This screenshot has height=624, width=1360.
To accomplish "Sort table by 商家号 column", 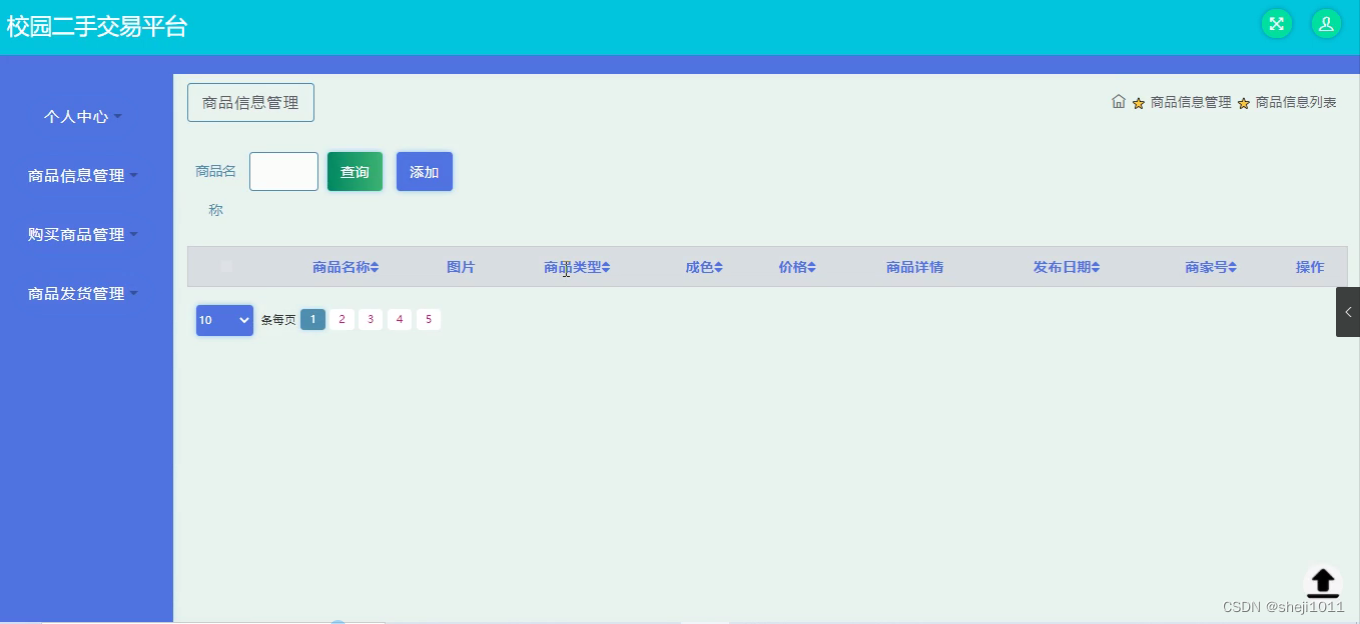I will [x=1211, y=267].
